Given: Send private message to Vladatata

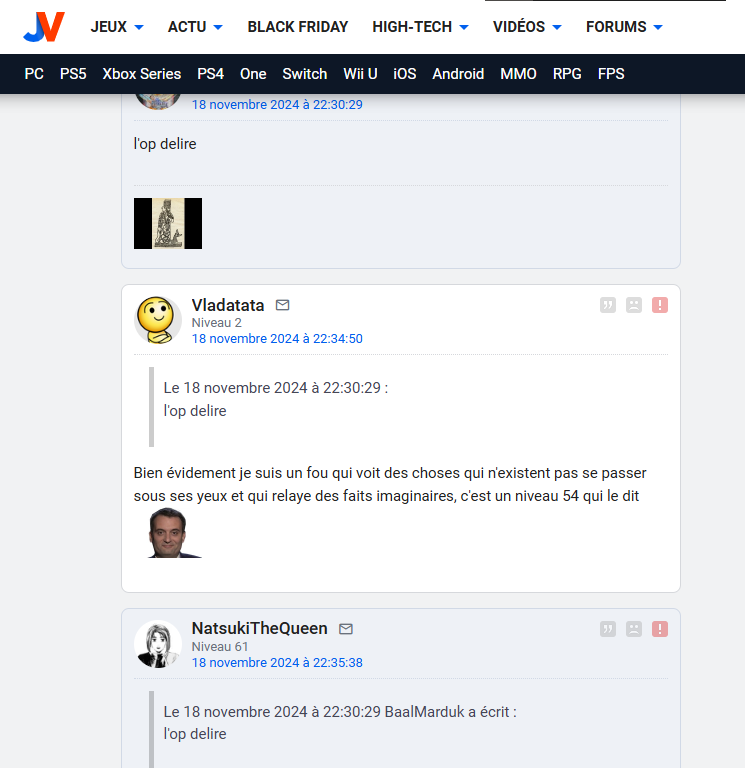Looking at the screenshot, I should 283,305.
